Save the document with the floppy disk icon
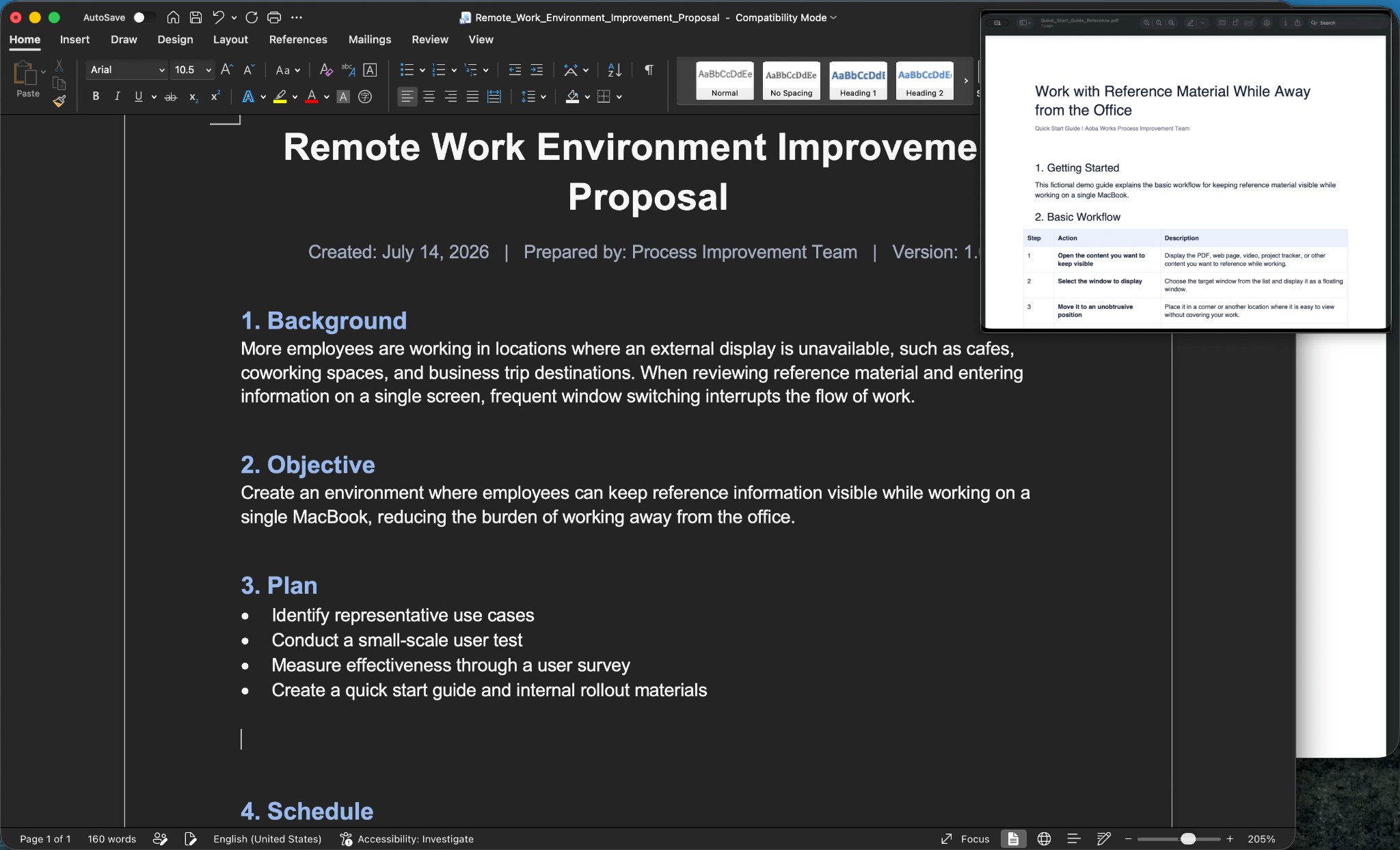Screen dimensions: 1400x850 point(196,17)
